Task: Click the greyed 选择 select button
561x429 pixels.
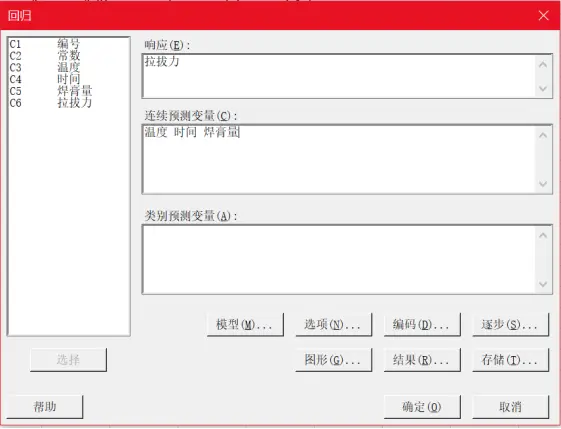Action: [x=68, y=360]
